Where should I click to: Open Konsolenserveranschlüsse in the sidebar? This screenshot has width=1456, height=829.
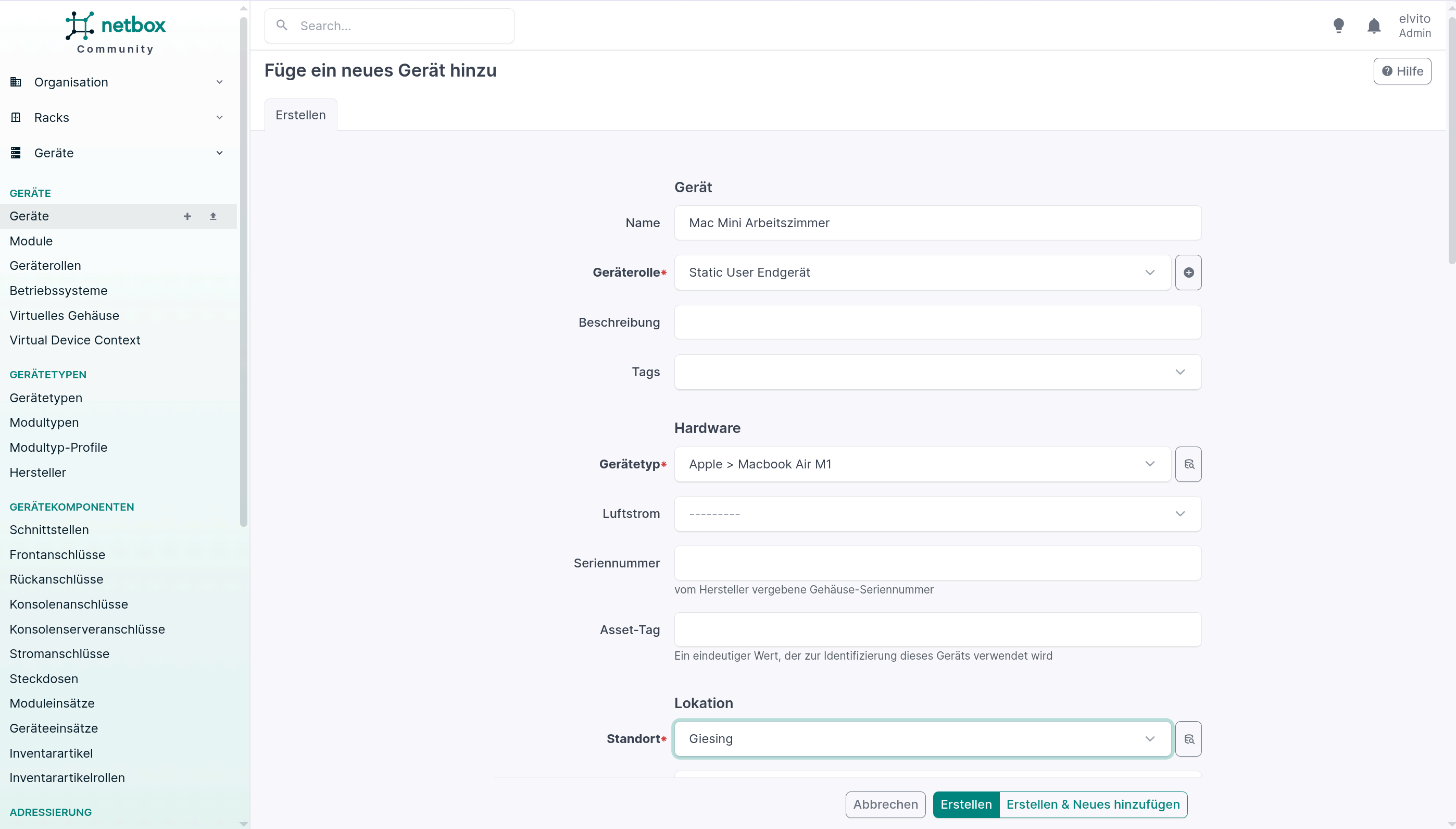click(87, 629)
